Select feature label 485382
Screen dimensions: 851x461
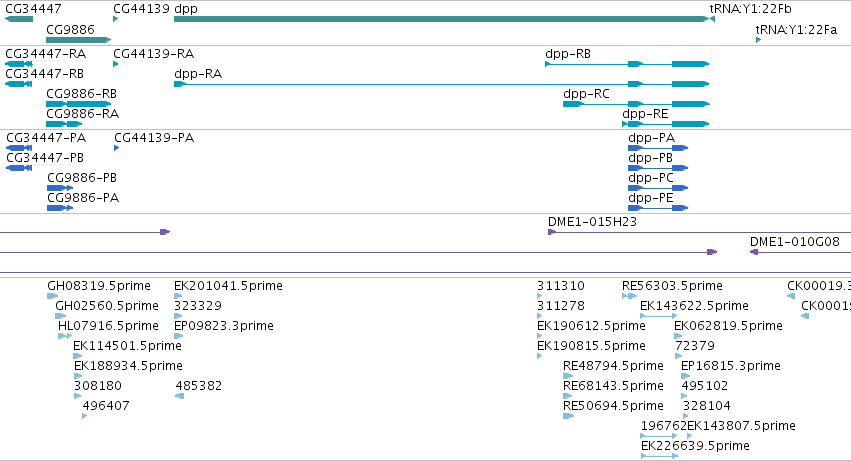(199, 386)
